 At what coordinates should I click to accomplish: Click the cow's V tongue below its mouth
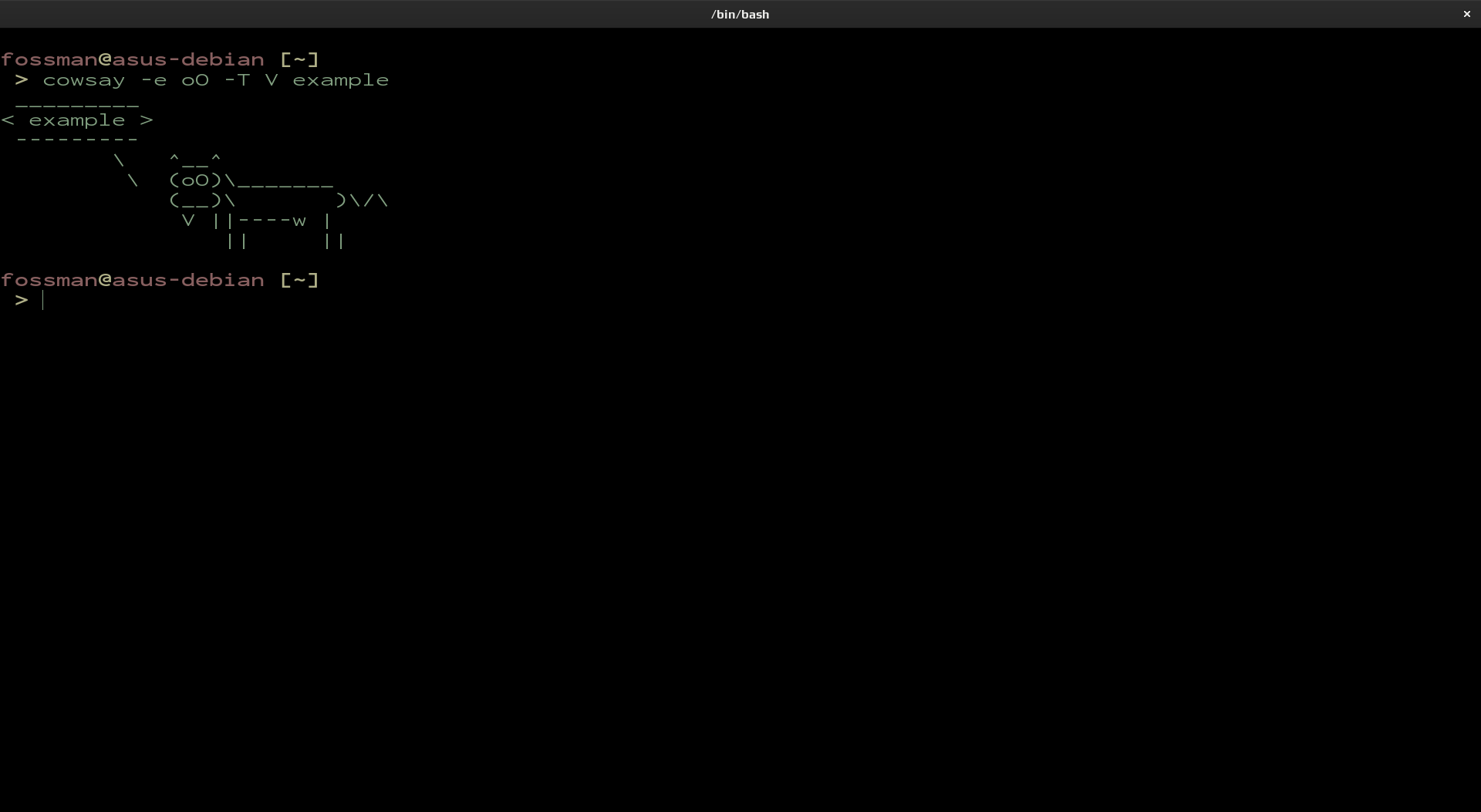pyautogui.click(x=188, y=221)
